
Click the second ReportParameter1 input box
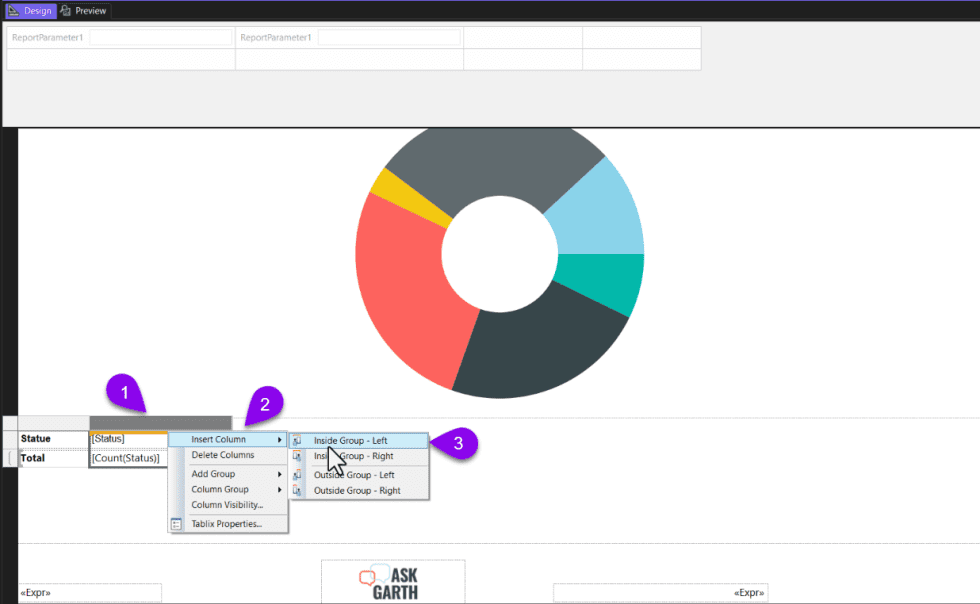[389, 38]
